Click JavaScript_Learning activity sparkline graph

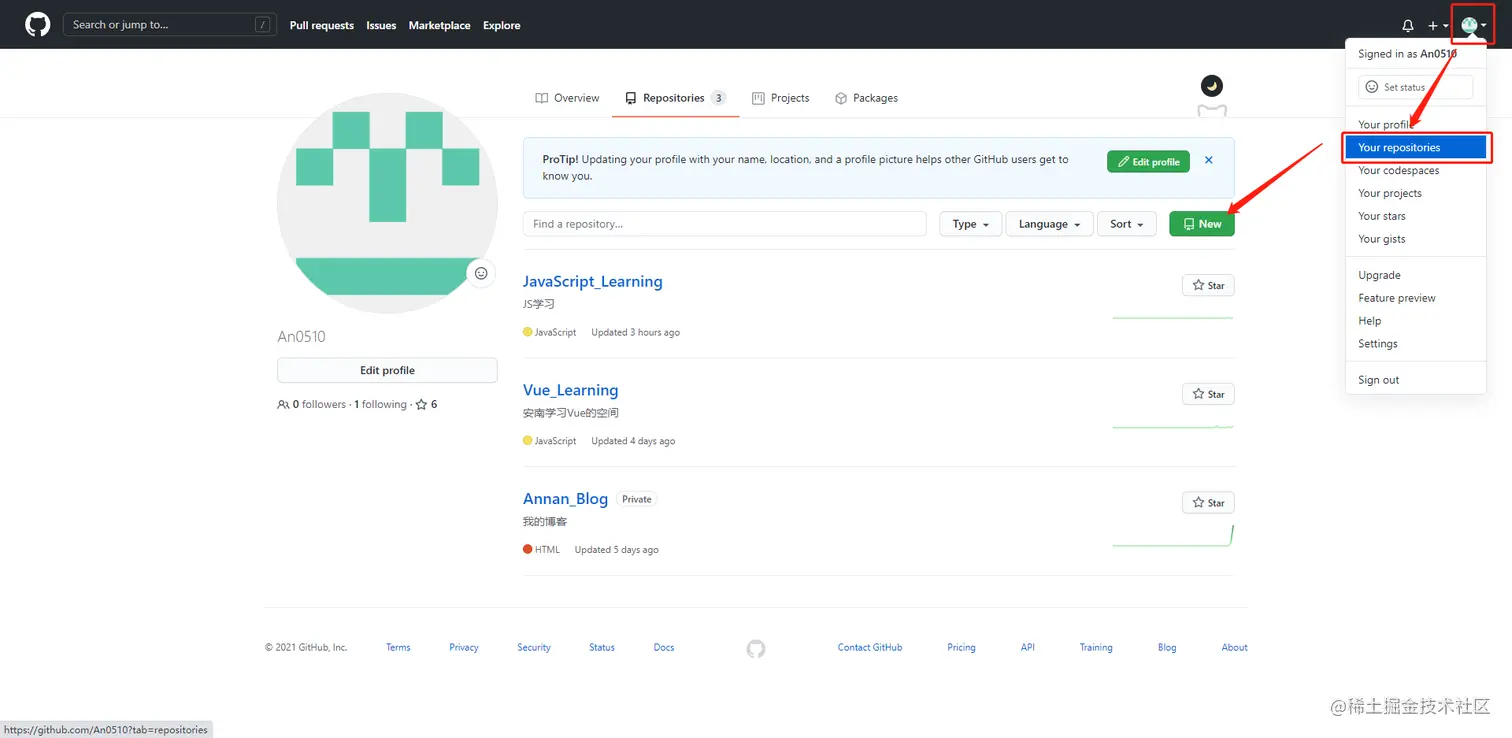(1173, 318)
